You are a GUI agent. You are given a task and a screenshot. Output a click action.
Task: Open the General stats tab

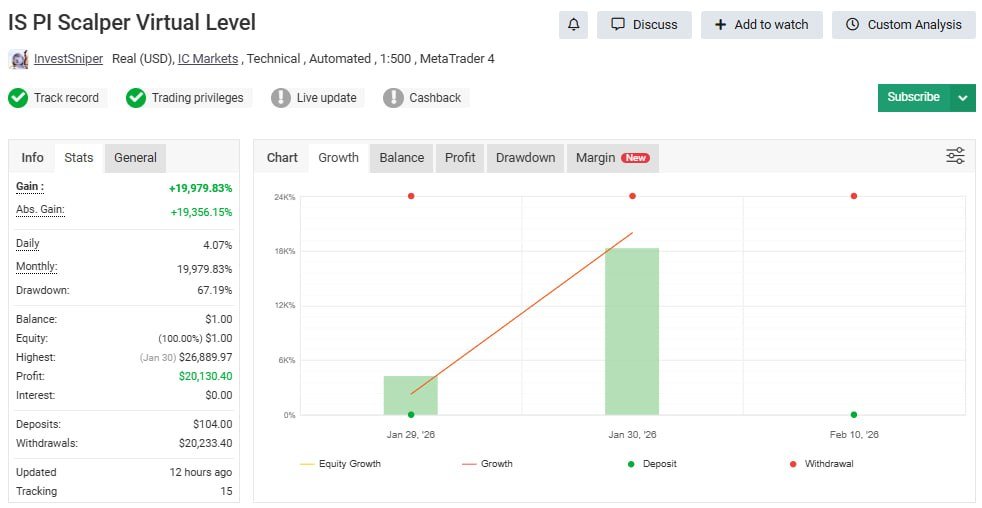coord(135,158)
